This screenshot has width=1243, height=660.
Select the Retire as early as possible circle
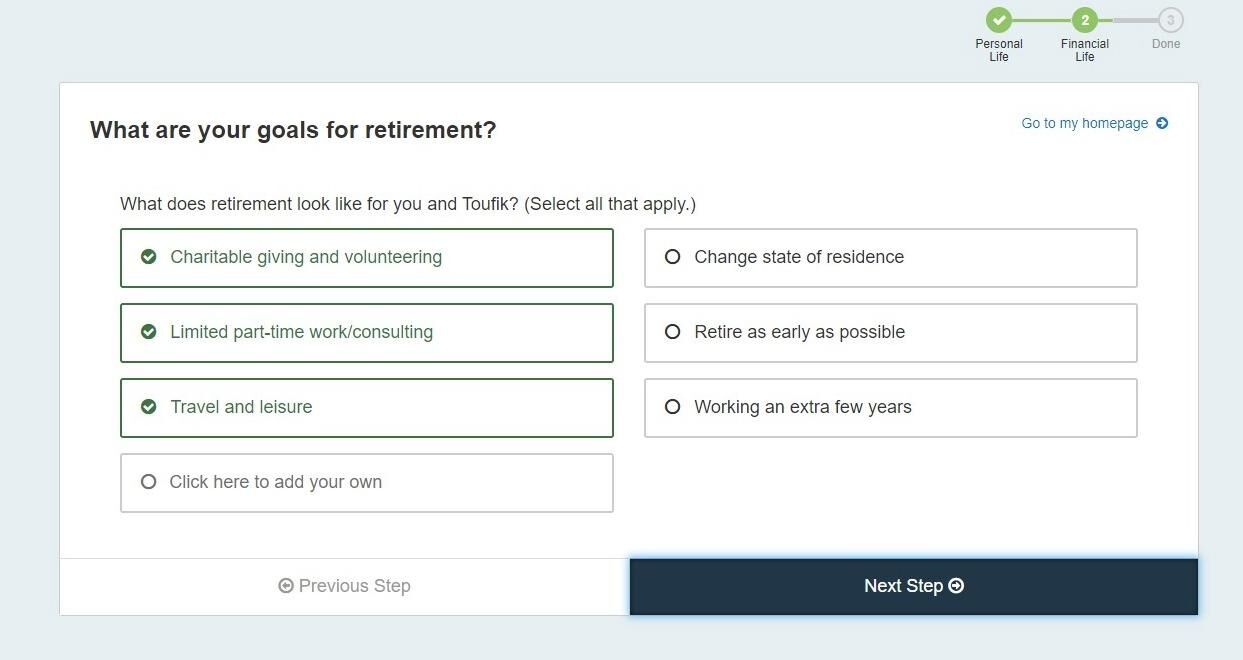click(673, 332)
